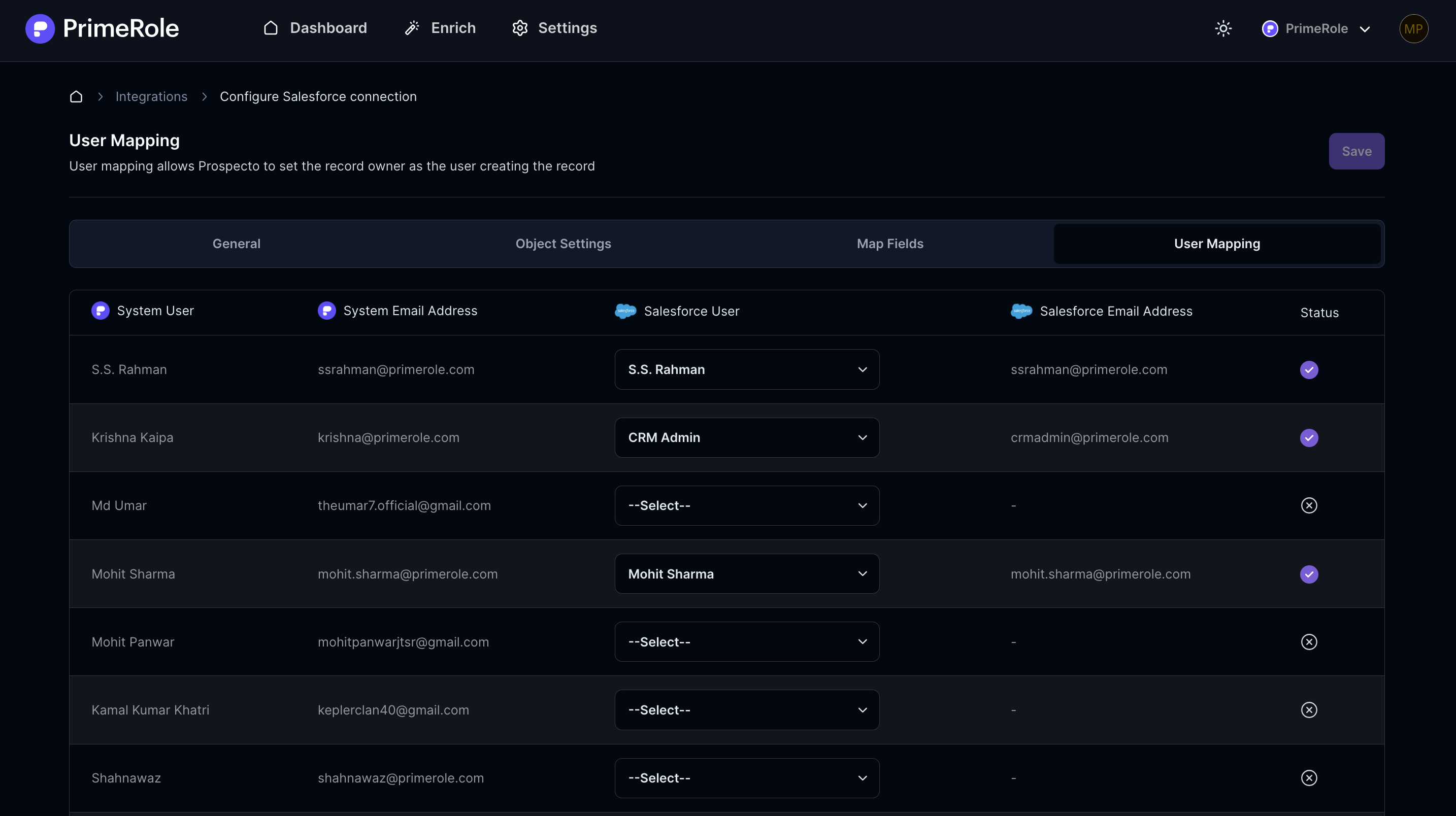Image resolution: width=1456 pixels, height=816 pixels.
Task: Open the Dashboard menu item
Action: tap(315, 28)
